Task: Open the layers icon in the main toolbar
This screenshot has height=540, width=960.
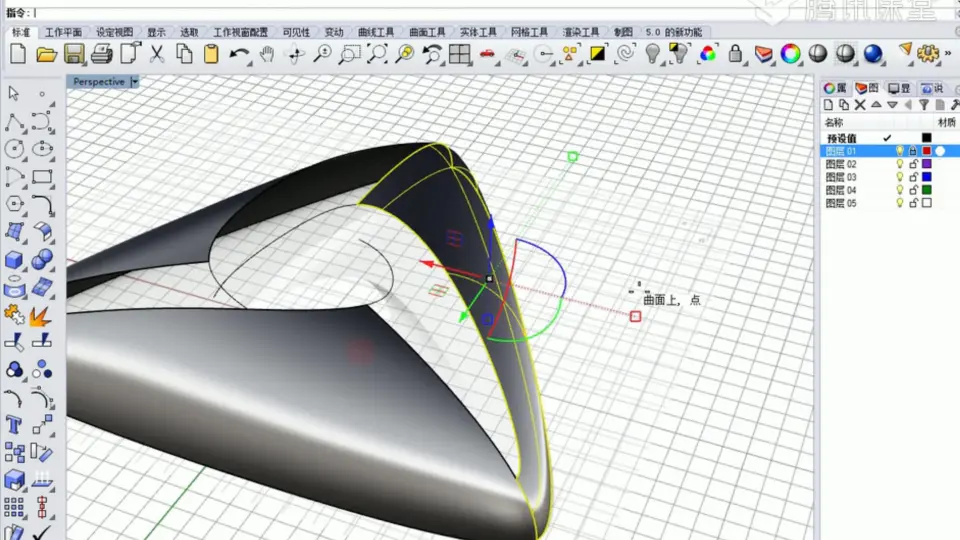Action: tap(763, 54)
